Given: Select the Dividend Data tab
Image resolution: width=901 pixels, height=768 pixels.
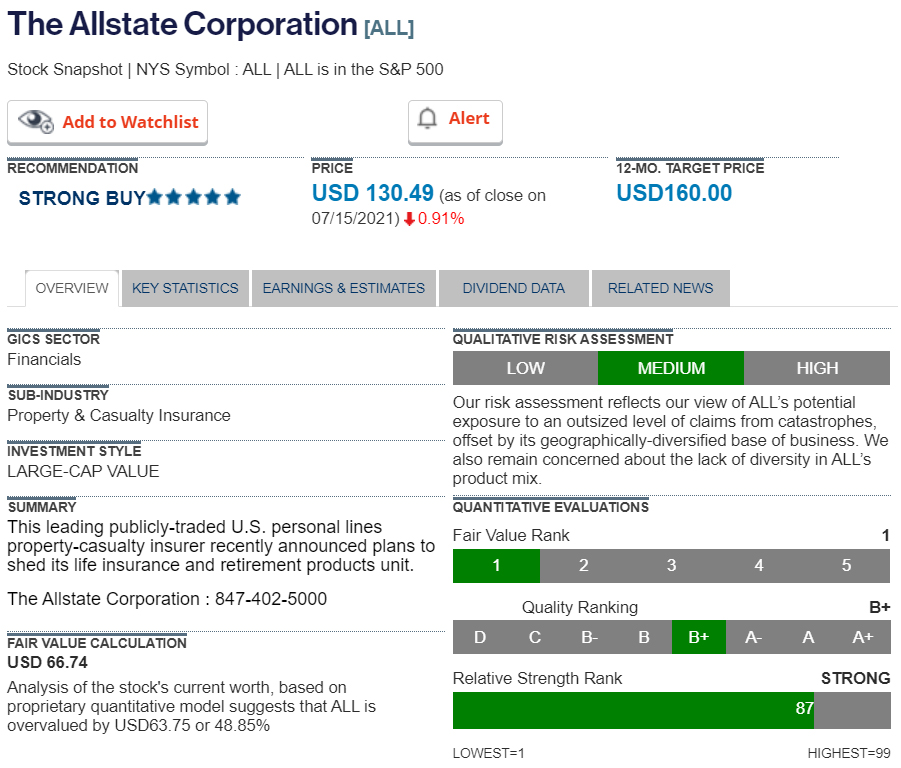Looking at the screenshot, I should [513, 288].
